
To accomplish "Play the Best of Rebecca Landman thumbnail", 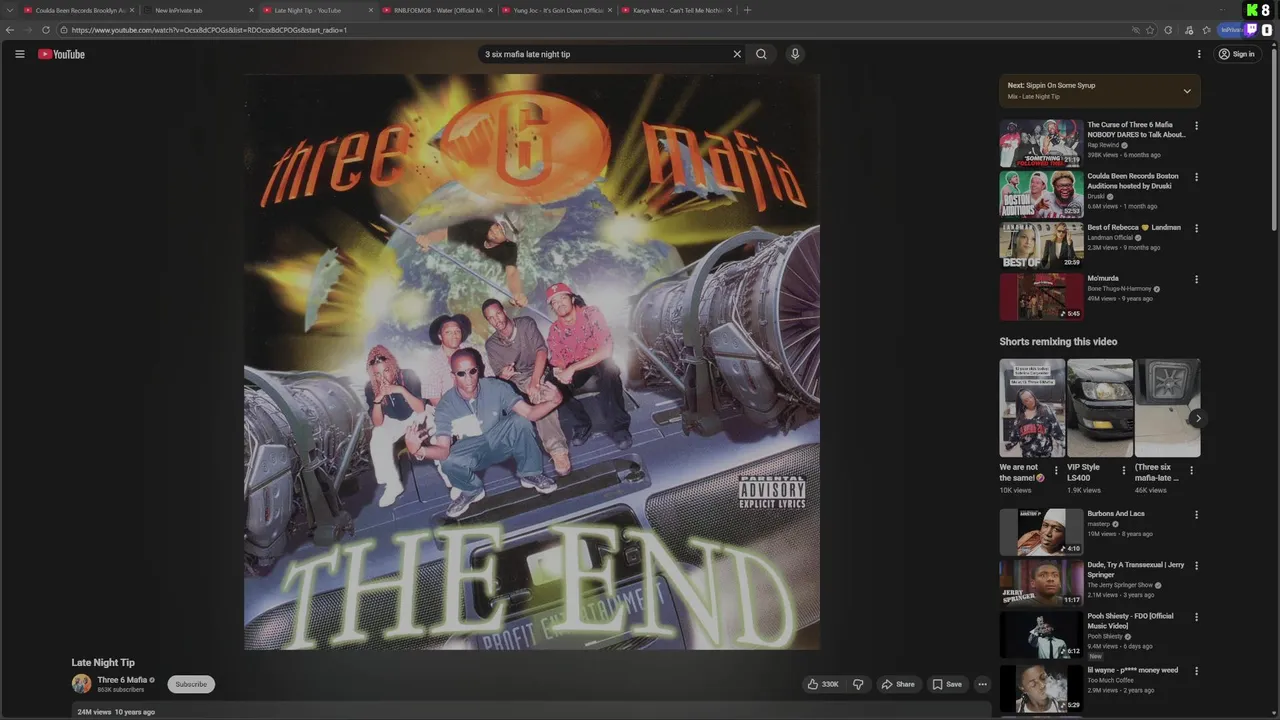I will (1041, 245).
